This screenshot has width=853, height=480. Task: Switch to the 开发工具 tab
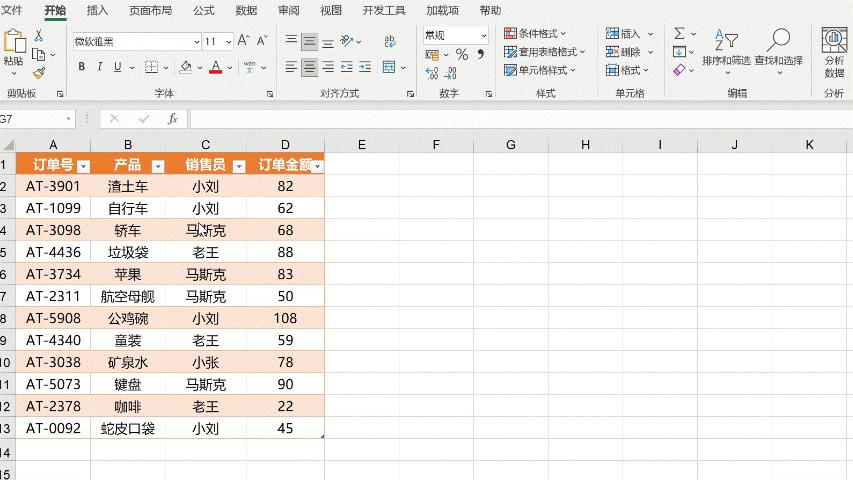[384, 10]
